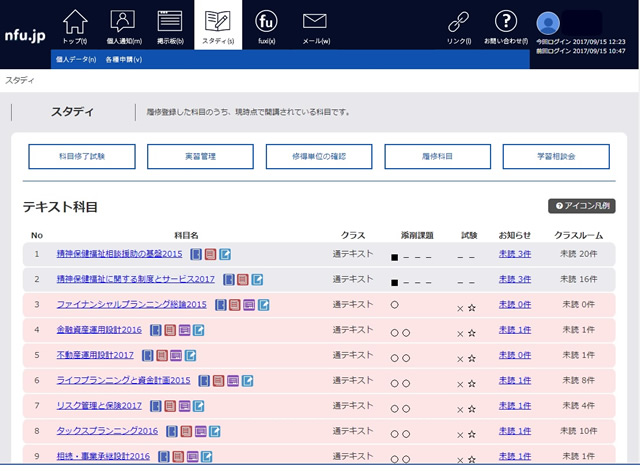Image resolution: width=640 pixels, height=471 pixels.
Task: Click blue book icon for 不動産運用設計2017
Action: point(147,355)
